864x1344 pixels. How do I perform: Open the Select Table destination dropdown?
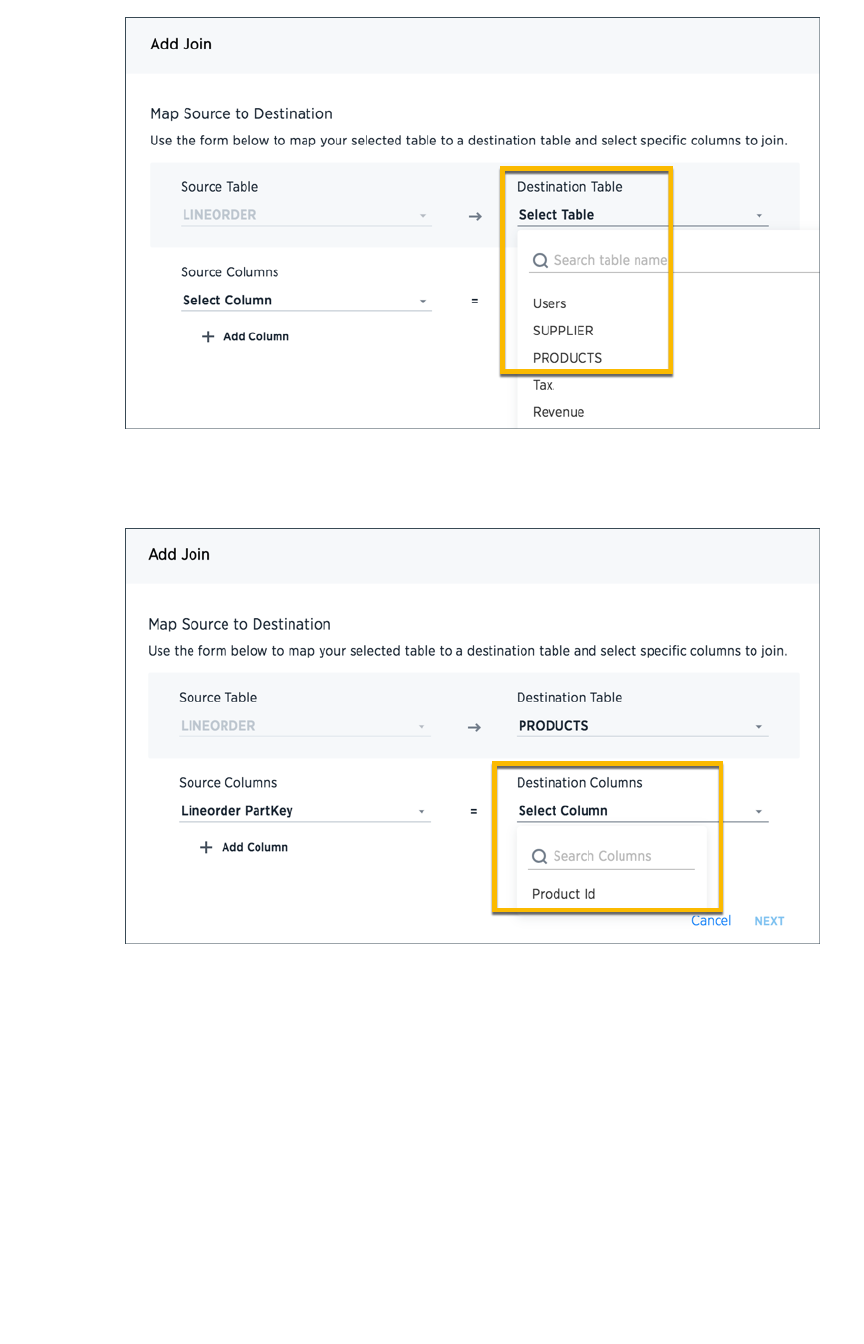point(642,215)
